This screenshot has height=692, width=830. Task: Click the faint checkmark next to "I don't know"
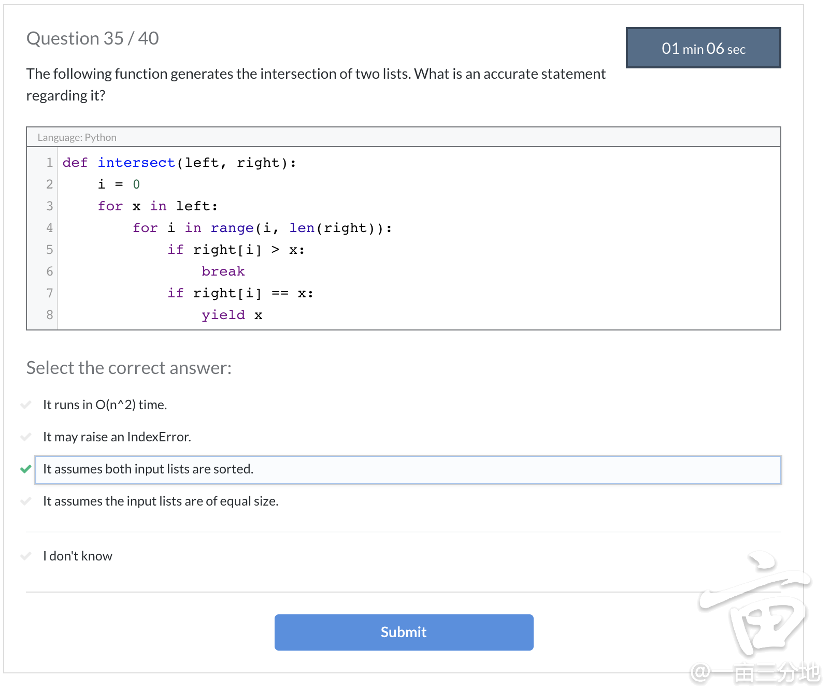[x=26, y=555]
